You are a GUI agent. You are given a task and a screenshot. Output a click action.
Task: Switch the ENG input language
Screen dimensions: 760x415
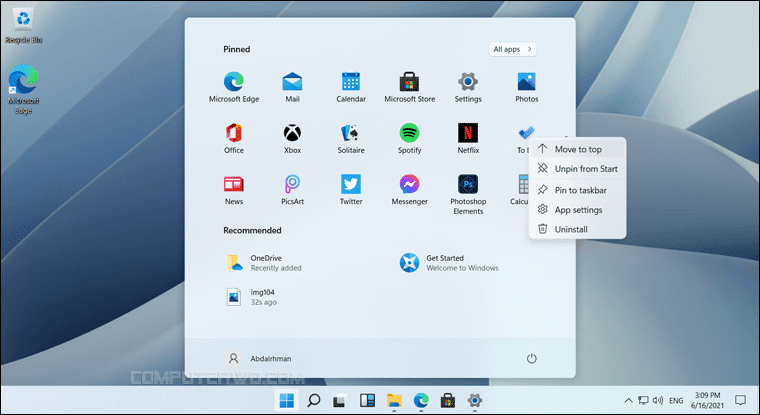coord(676,400)
